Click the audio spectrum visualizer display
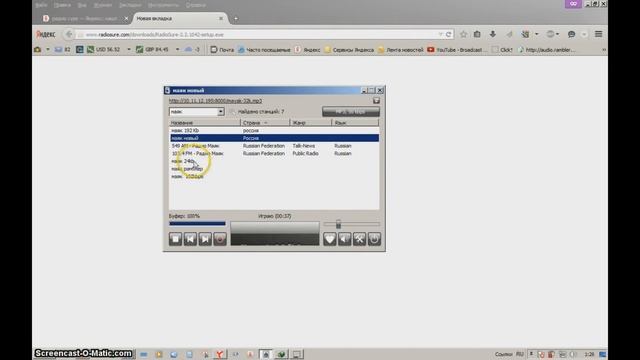 coord(275,233)
